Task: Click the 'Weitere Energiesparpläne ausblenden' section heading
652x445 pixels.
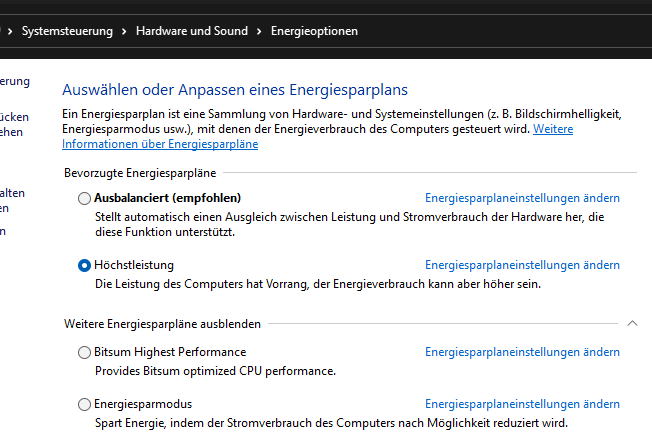Action: click(x=163, y=324)
